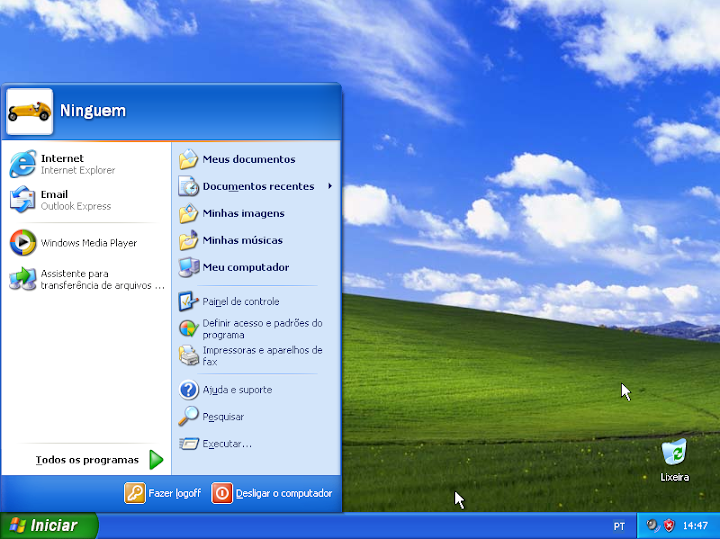Click the Desligar o computador label

(284, 493)
